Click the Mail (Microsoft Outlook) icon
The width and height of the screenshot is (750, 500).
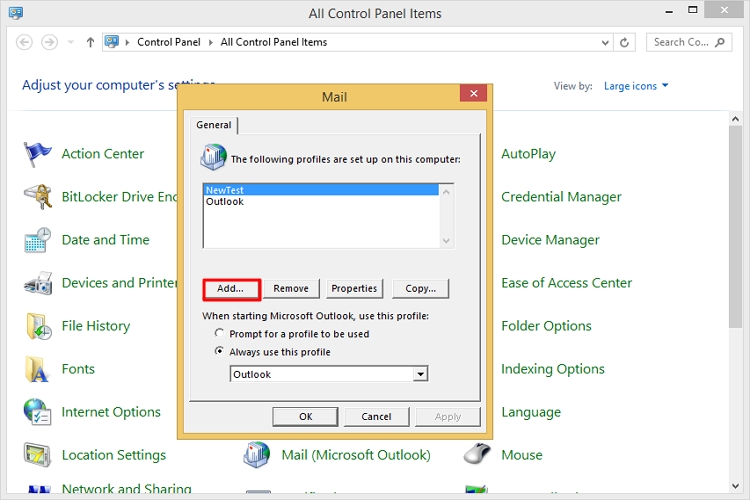(x=258, y=455)
